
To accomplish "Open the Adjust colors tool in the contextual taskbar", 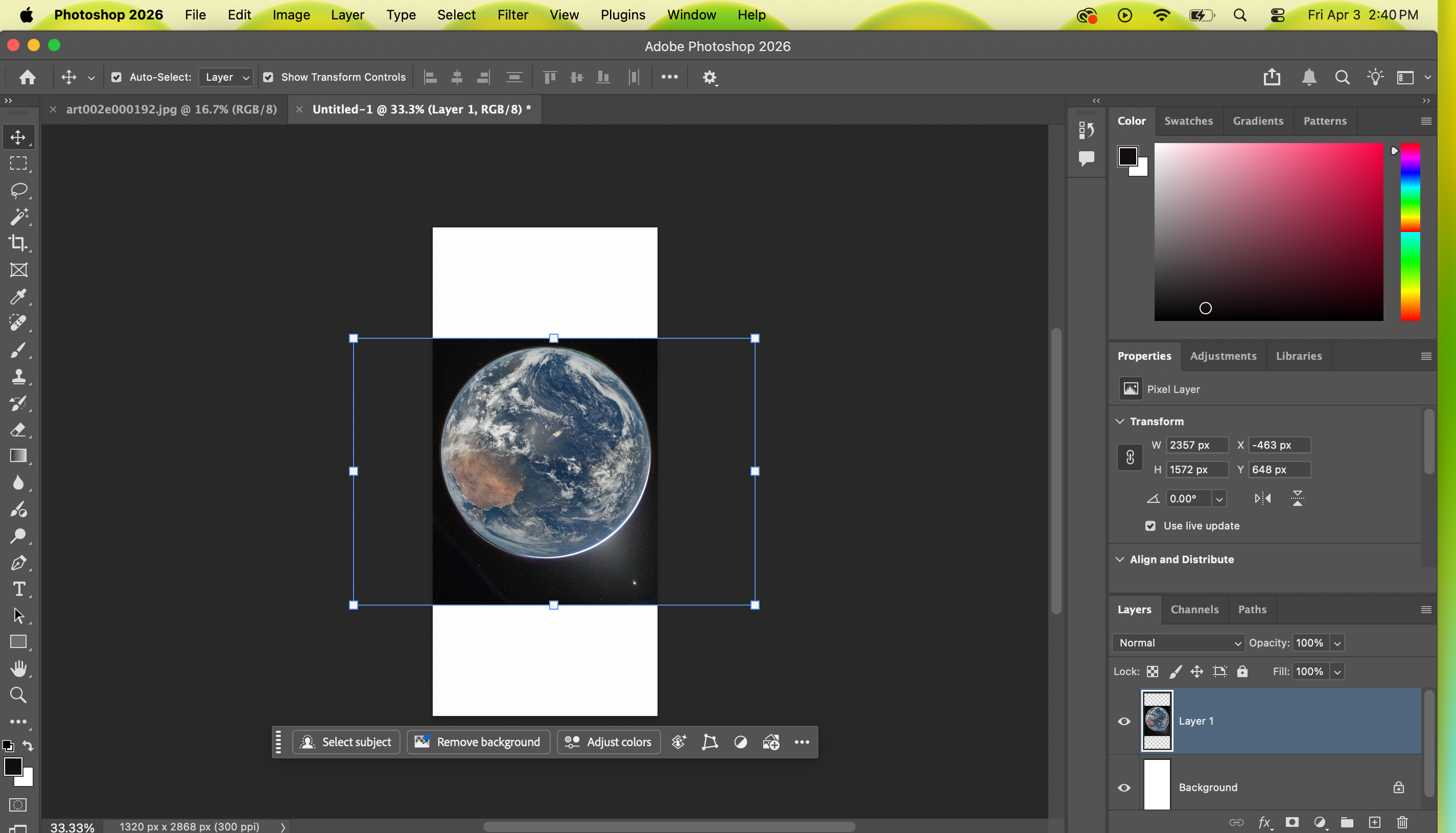I will (x=608, y=742).
